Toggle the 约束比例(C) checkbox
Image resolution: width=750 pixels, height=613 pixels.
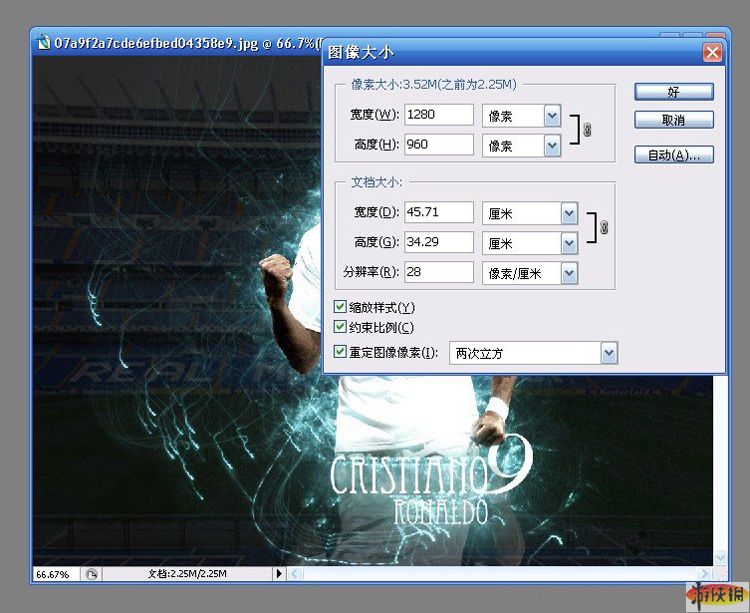(x=340, y=327)
